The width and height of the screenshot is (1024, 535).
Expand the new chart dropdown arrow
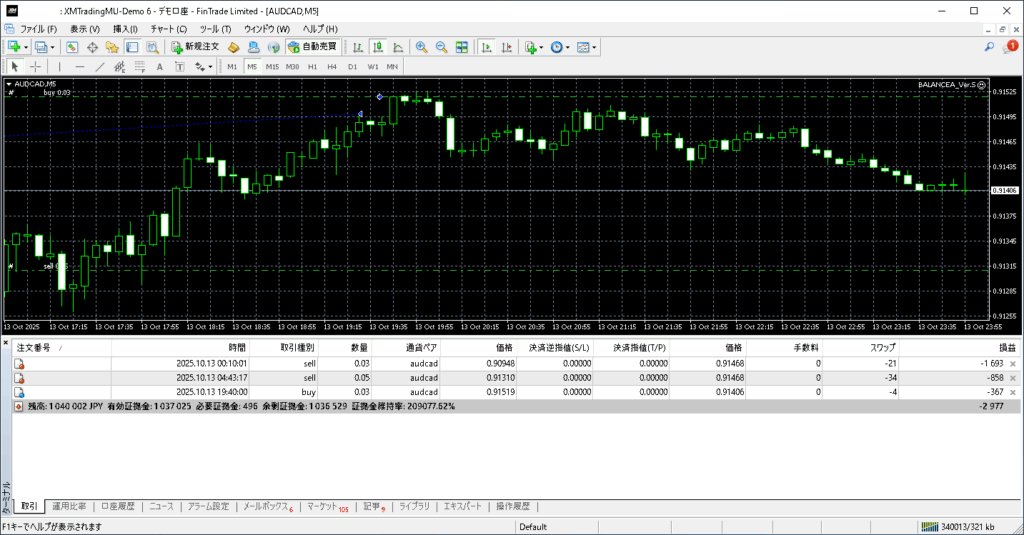pos(25,47)
